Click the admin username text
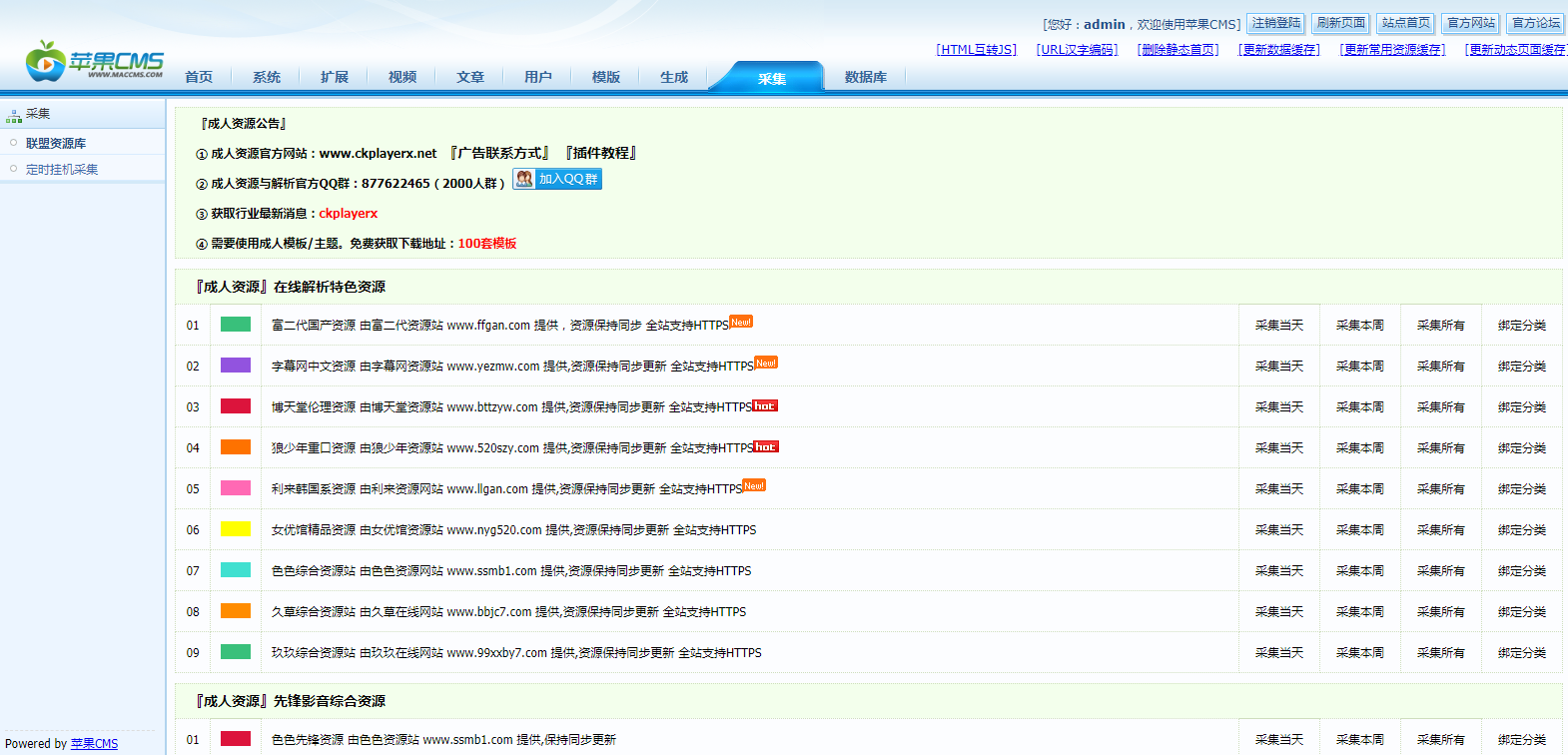 point(1104,24)
